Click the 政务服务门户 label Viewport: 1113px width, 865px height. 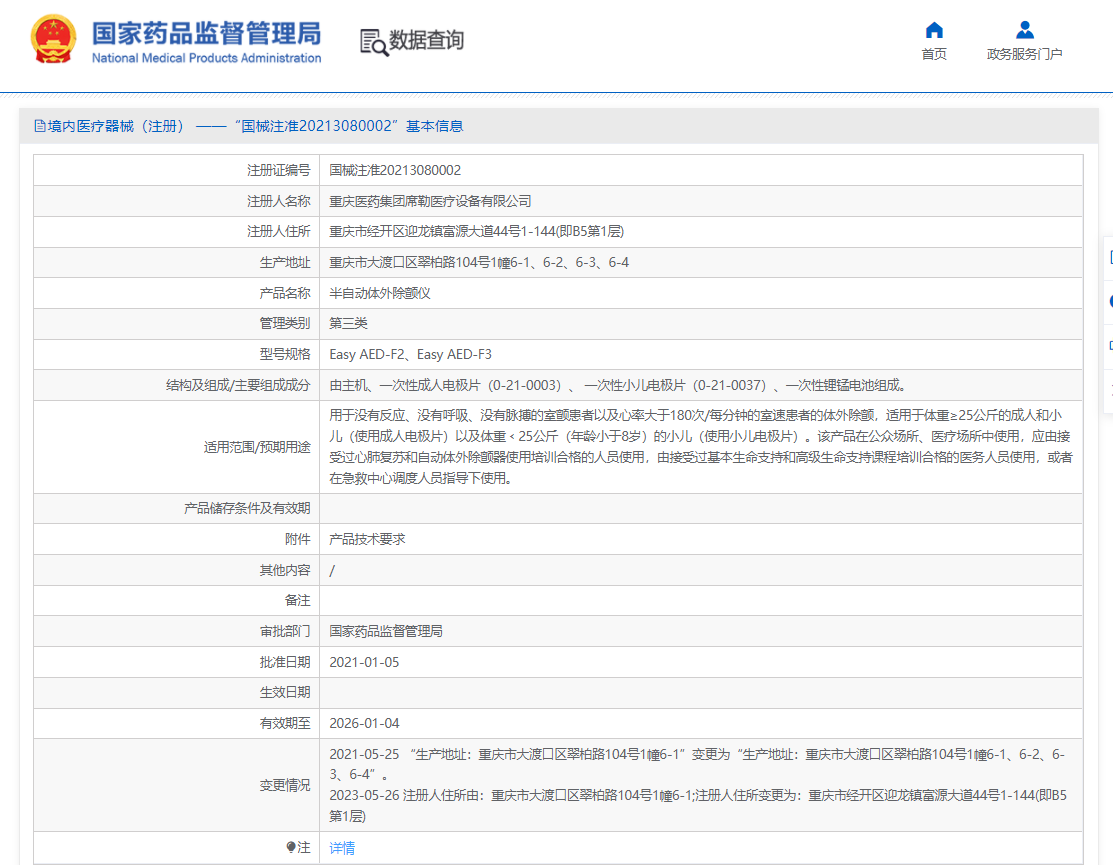1024,54
